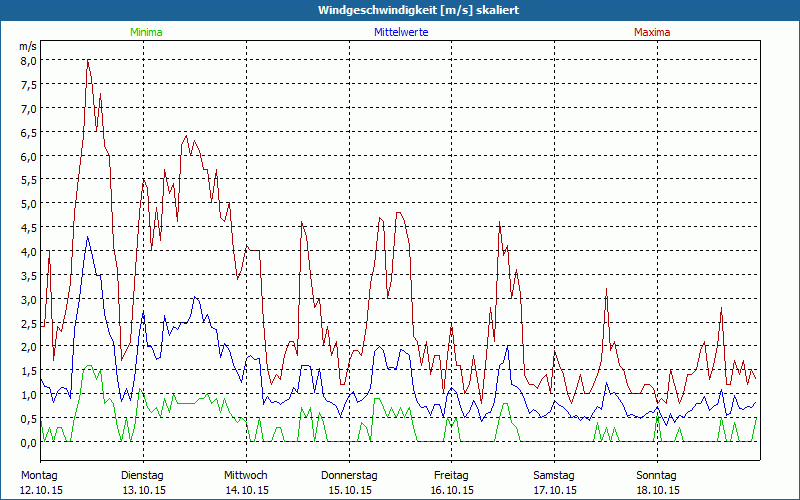Click the 5,5 axis value
The height and width of the screenshot is (500, 800).
pos(29,180)
